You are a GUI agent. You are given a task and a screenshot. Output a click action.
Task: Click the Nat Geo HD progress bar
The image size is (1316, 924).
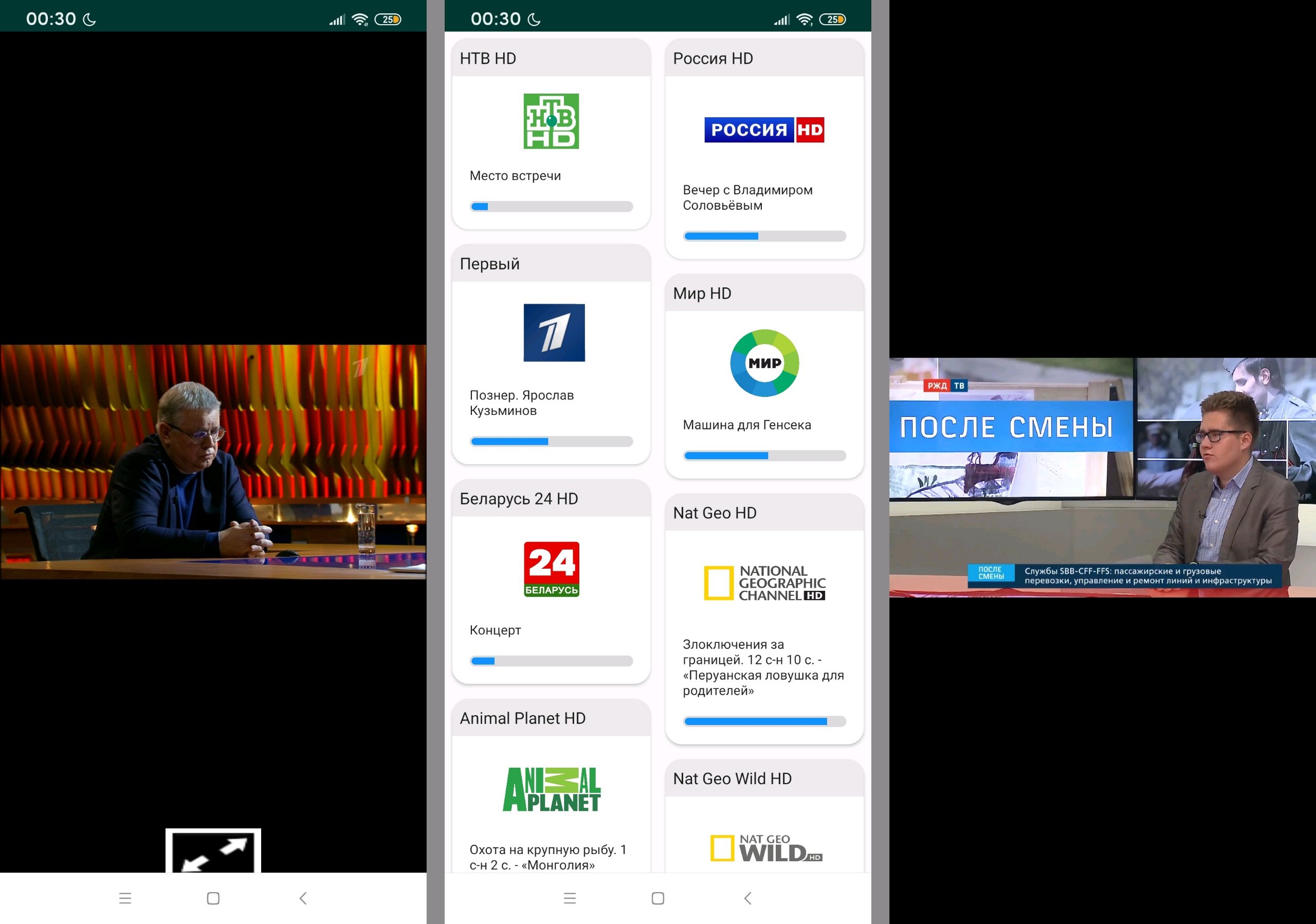(x=764, y=721)
